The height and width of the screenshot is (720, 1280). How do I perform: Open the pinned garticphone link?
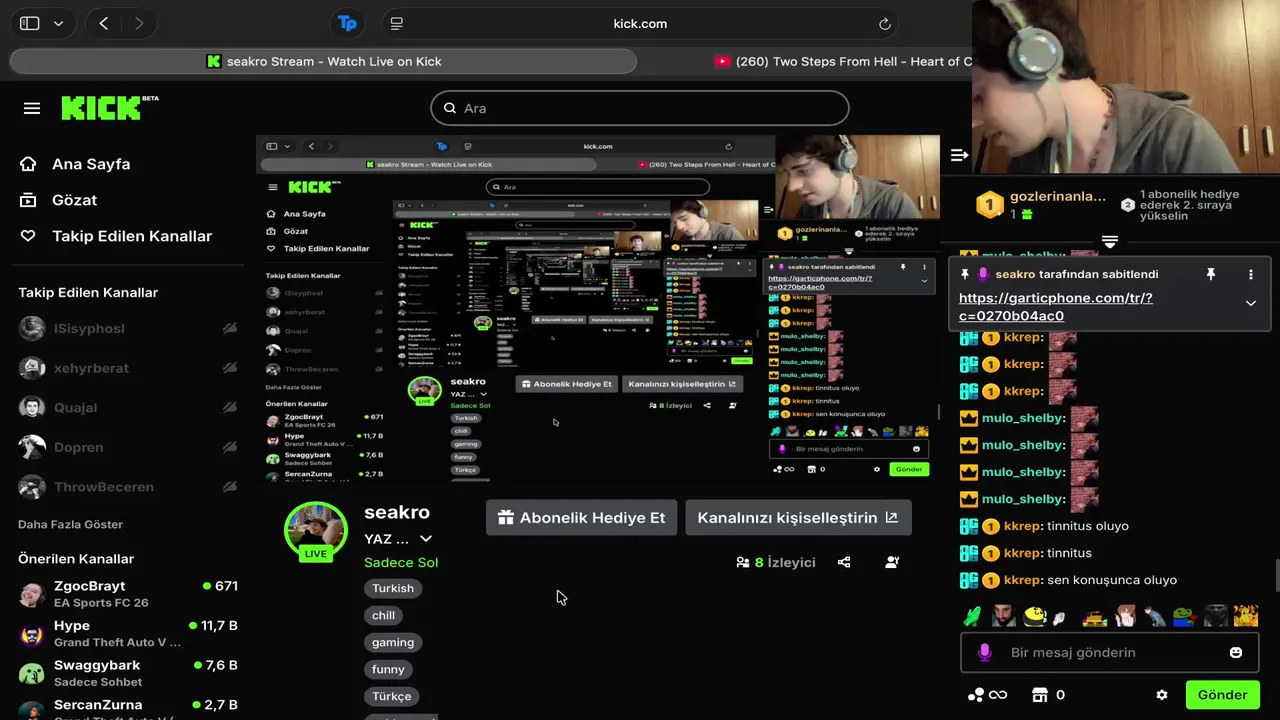click(x=1056, y=306)
